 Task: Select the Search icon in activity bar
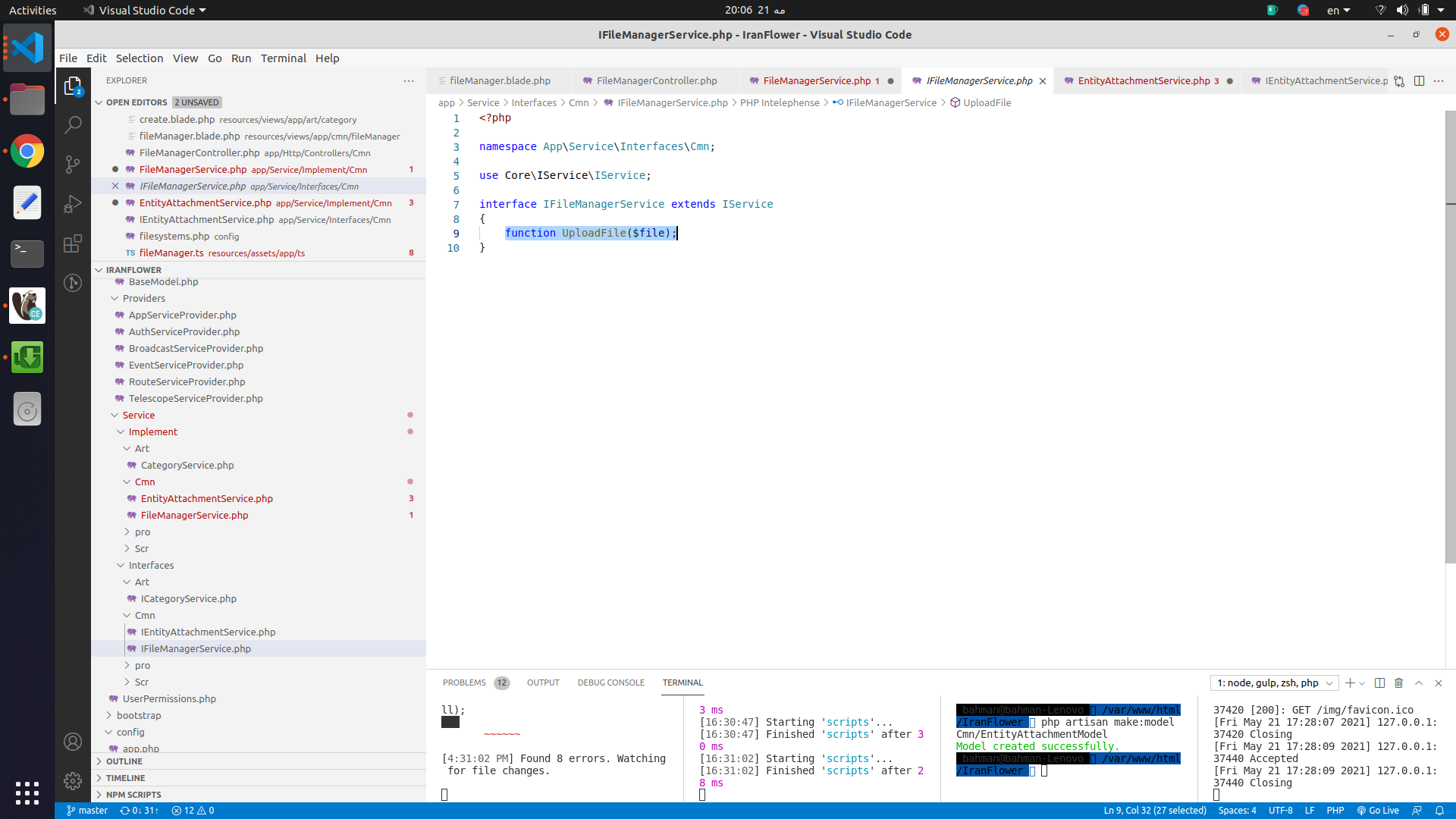[72, 123]
